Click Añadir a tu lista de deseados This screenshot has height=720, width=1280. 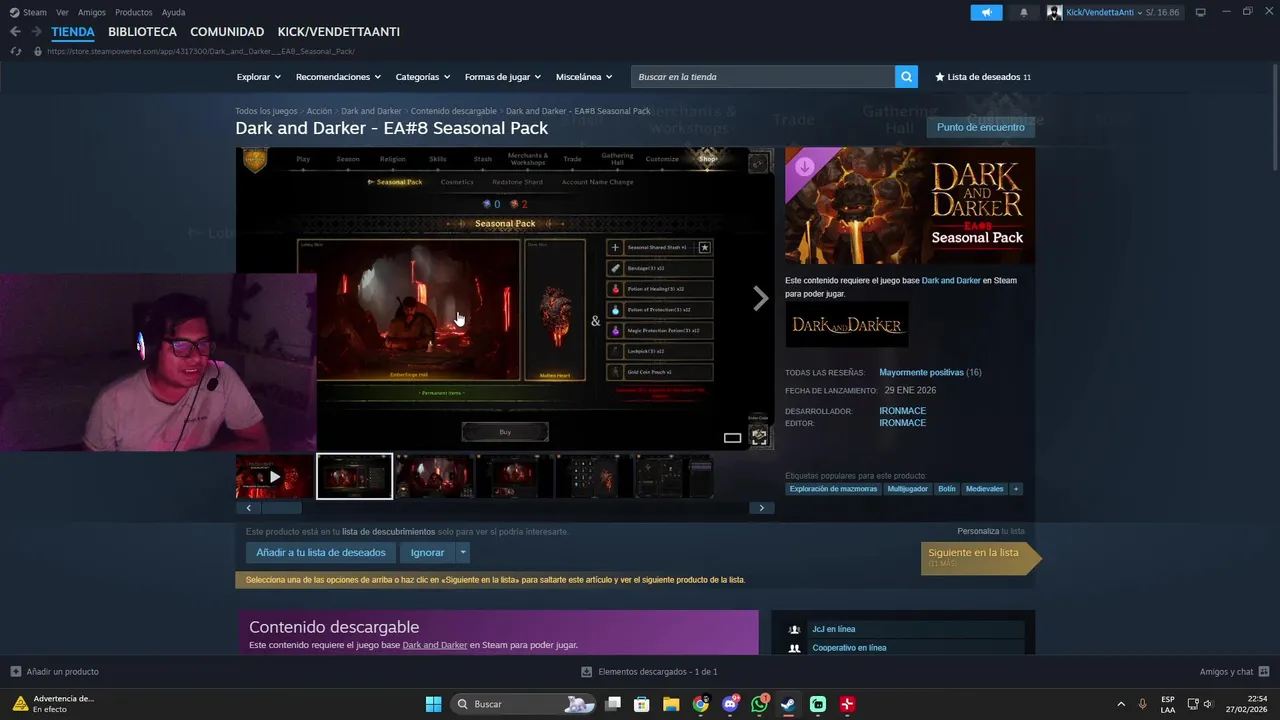pos(320,552)
